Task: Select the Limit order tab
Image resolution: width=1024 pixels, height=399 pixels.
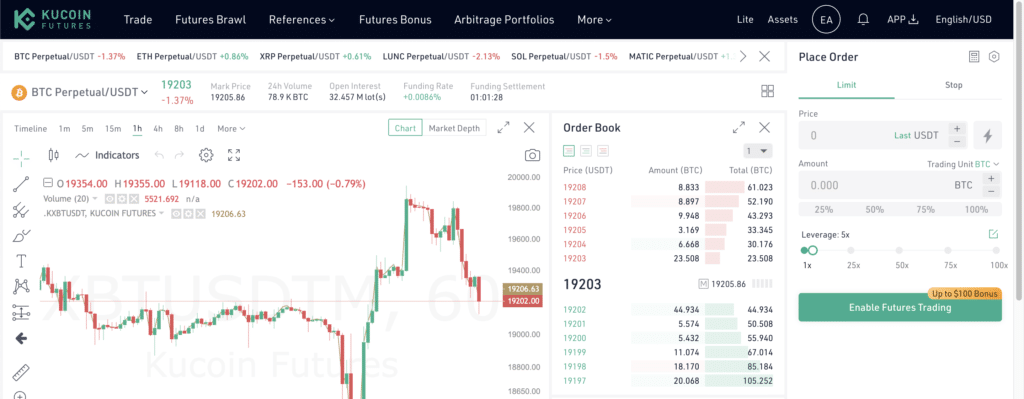Action: (846, 85)
